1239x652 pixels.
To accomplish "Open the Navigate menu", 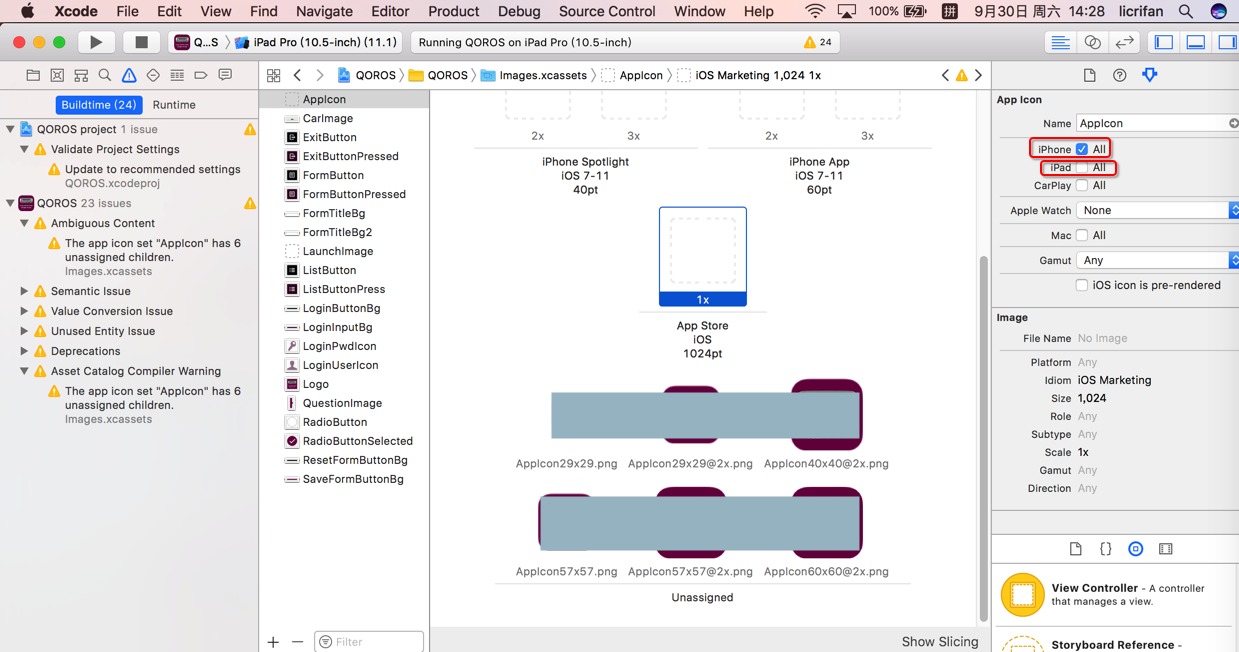I will 324,11.
